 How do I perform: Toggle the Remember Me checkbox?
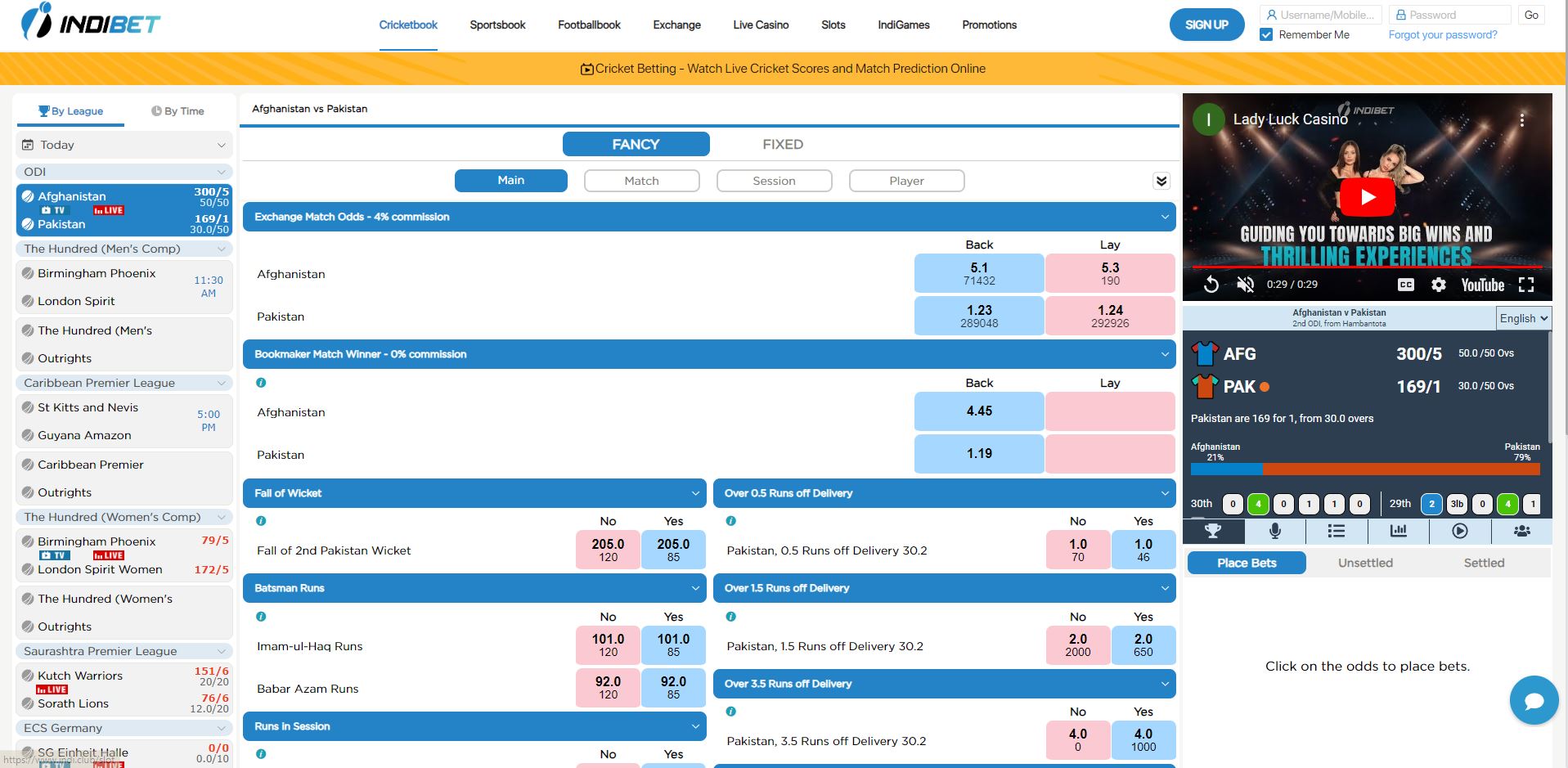tap(1266, 34)
